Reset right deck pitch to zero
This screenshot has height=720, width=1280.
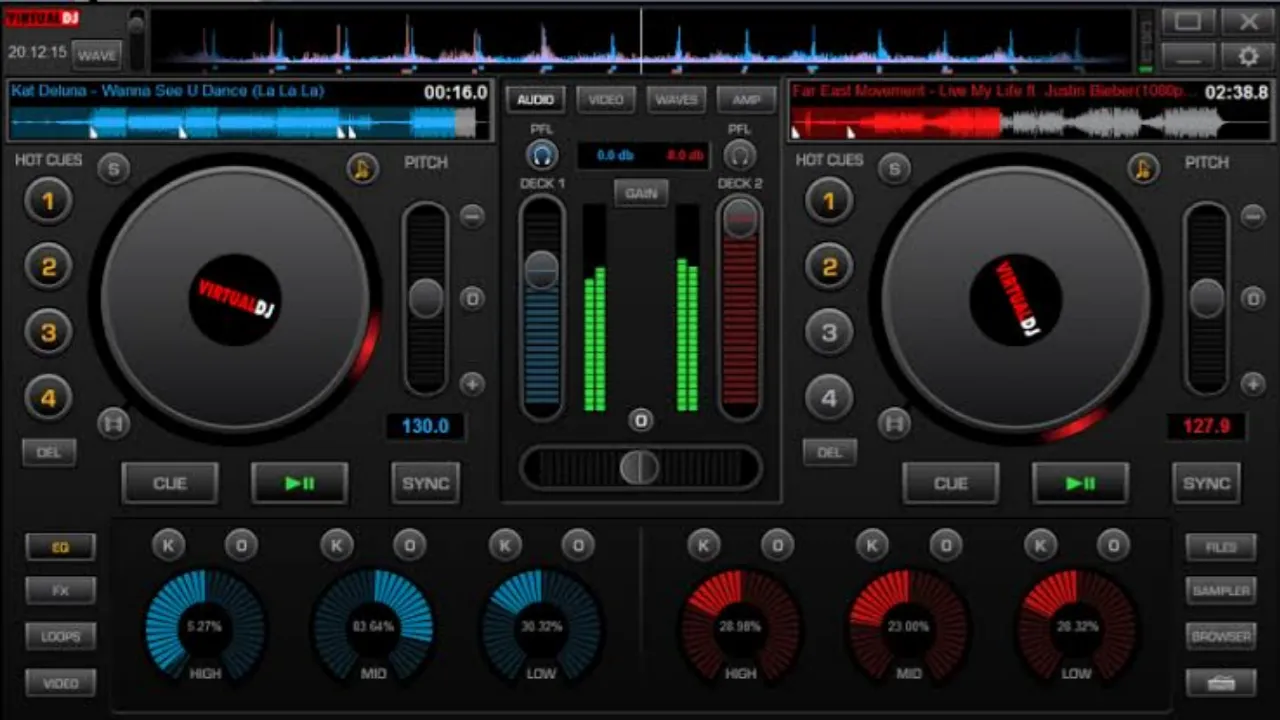pyautogui.click(x=1253, y=298)
